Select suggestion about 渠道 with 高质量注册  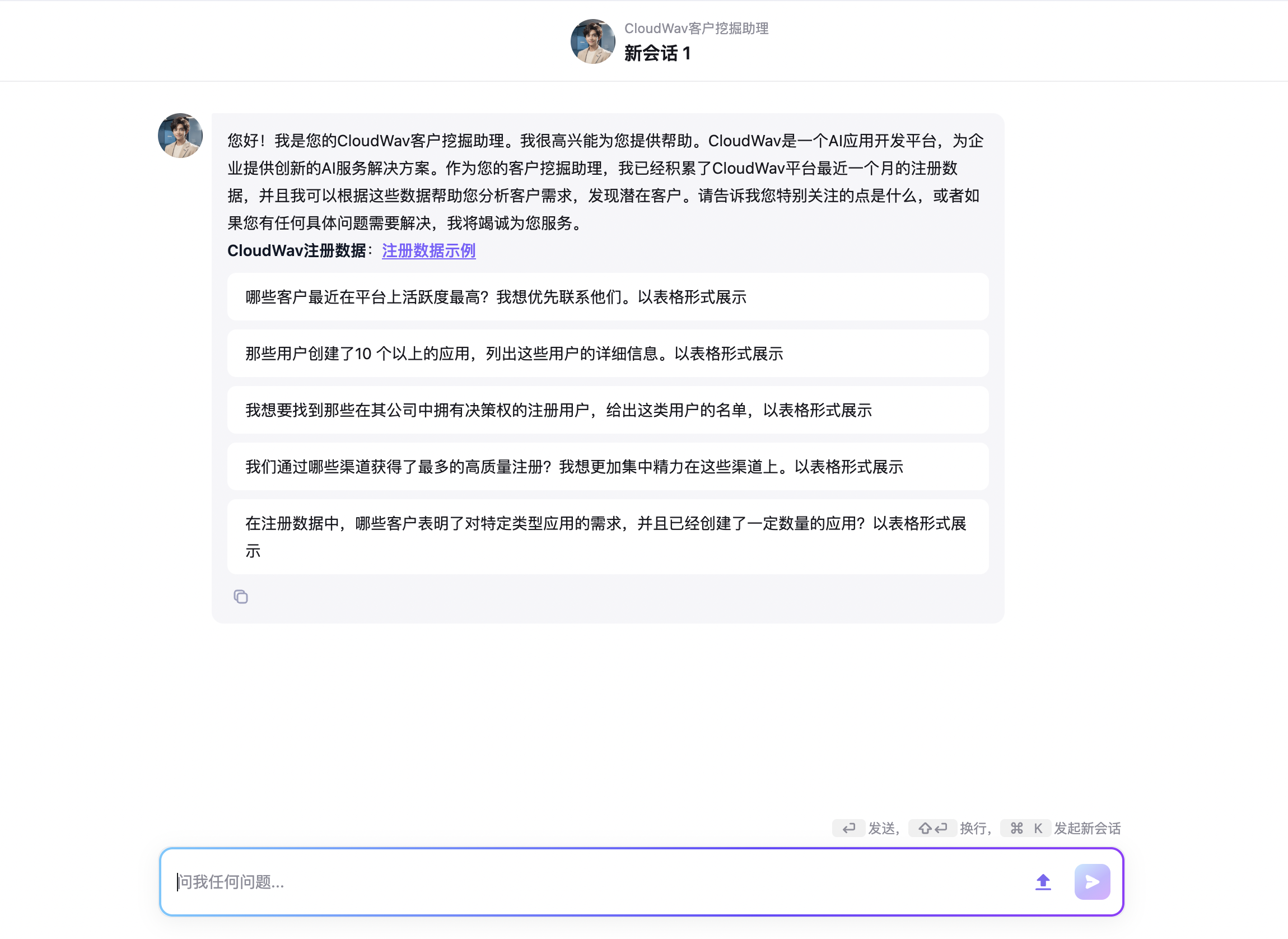pyautogui.click(x=608, y=467)
